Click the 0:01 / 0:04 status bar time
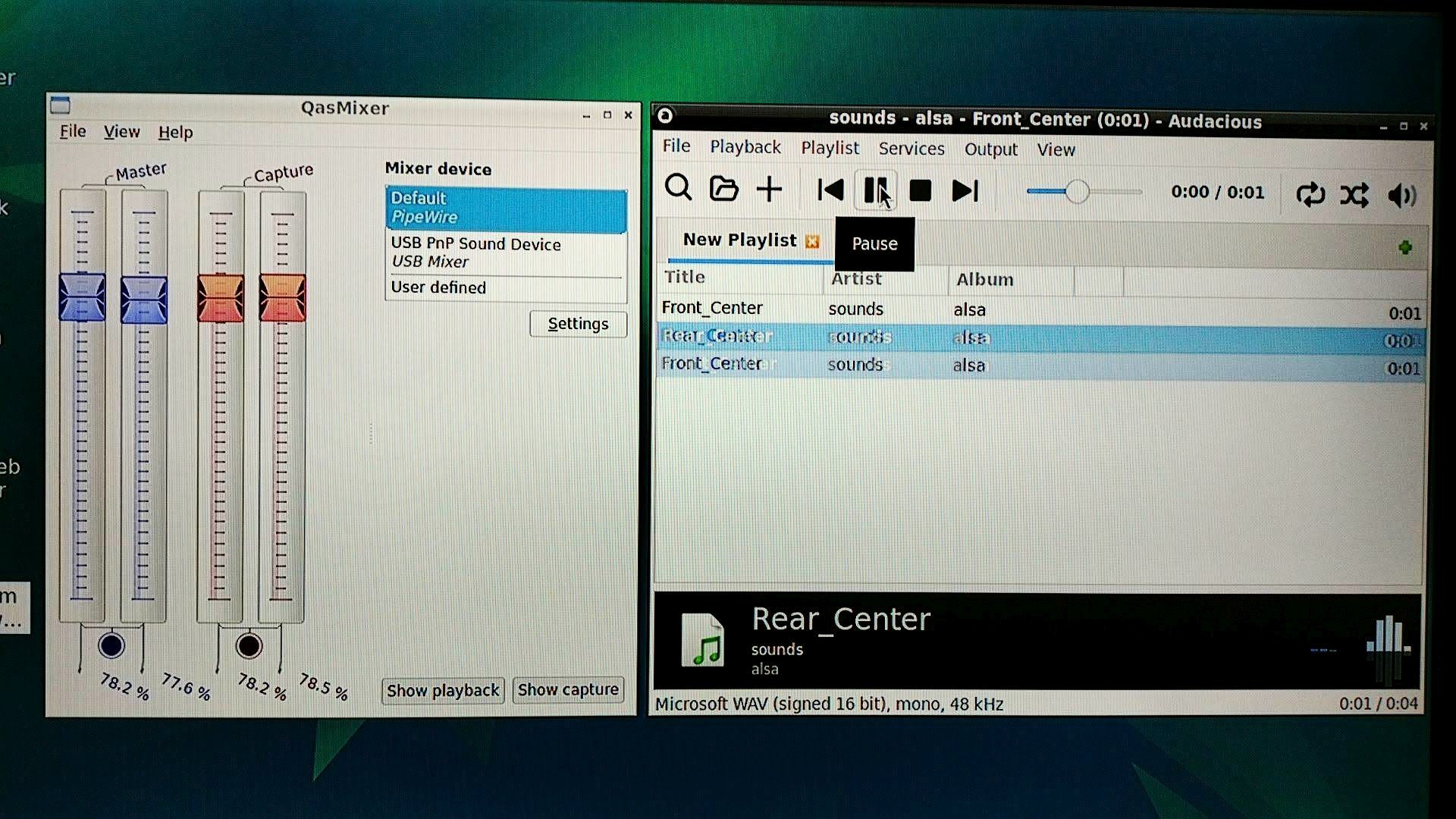Image resolution: width=1456 pixels, height=819 pixels. (x=1378, y=704)
